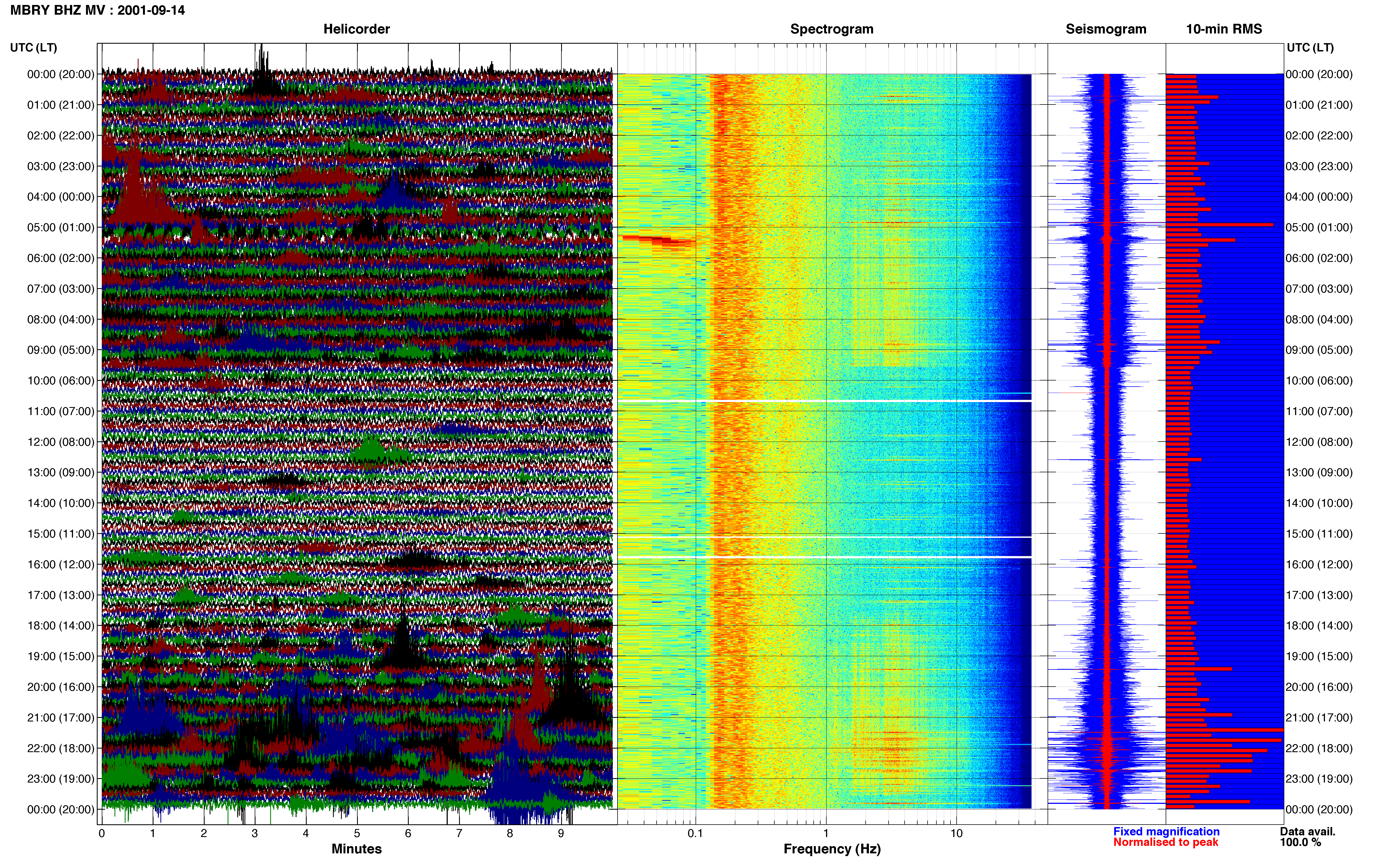Image resolution: width=1388 pixels, height=868 pixels.
Task: Click 21:00 (17:00) label beside RMS panel
Action: (x=1319, y=718)
